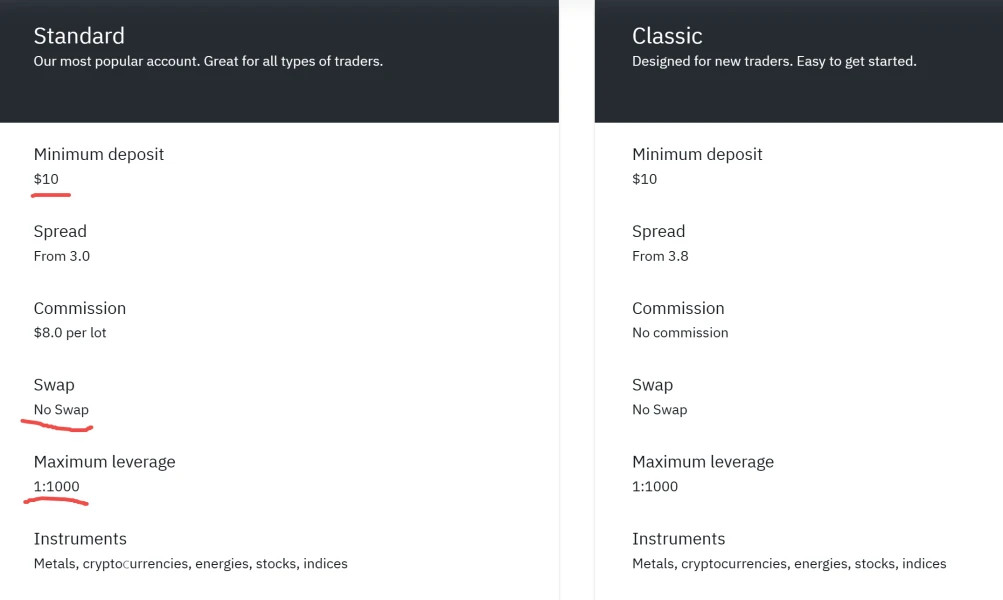The image size is (1003, 600).
Task: Click the Classic "Commission" label
Action: pos(678,308)
